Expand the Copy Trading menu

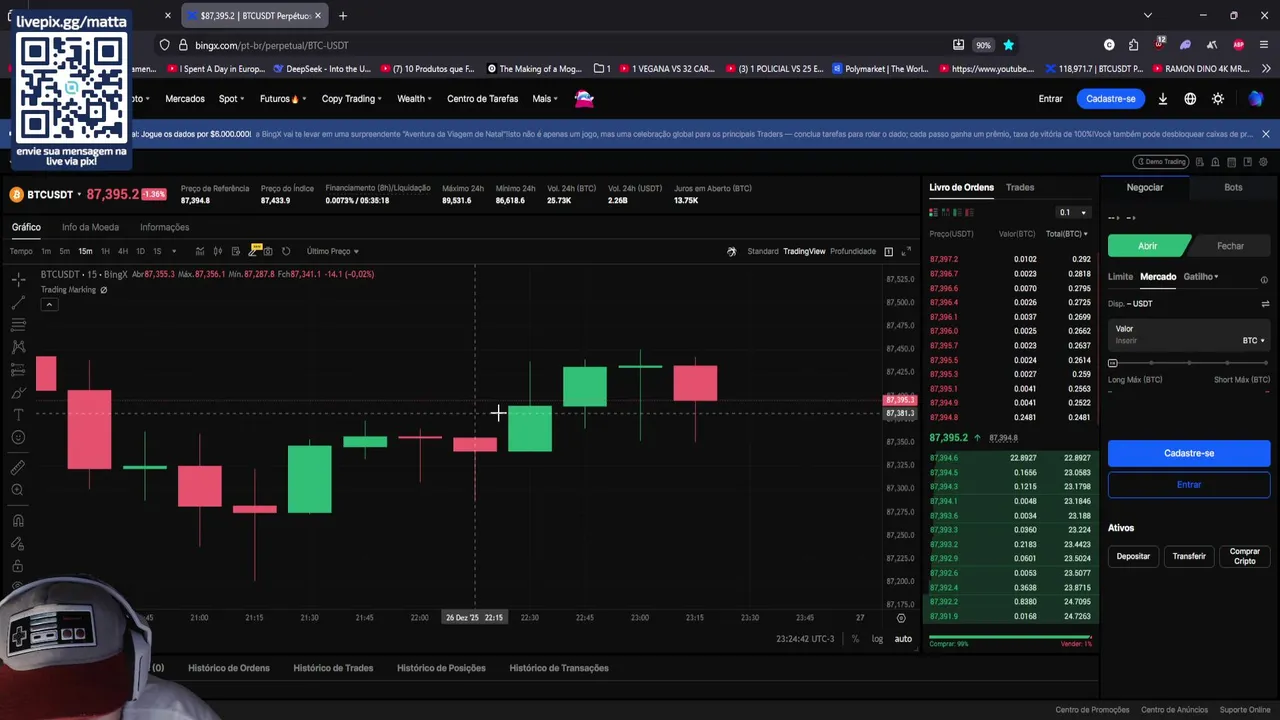click(x=352, y=99)
